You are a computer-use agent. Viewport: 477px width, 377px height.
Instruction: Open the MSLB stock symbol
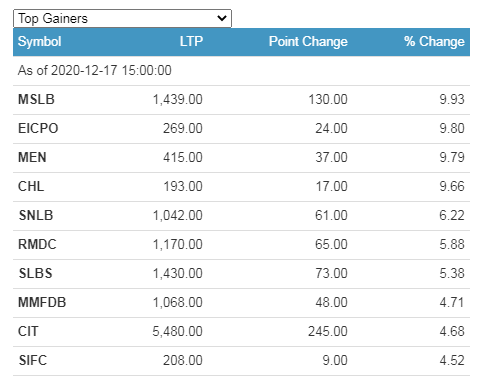coord(36,99)
